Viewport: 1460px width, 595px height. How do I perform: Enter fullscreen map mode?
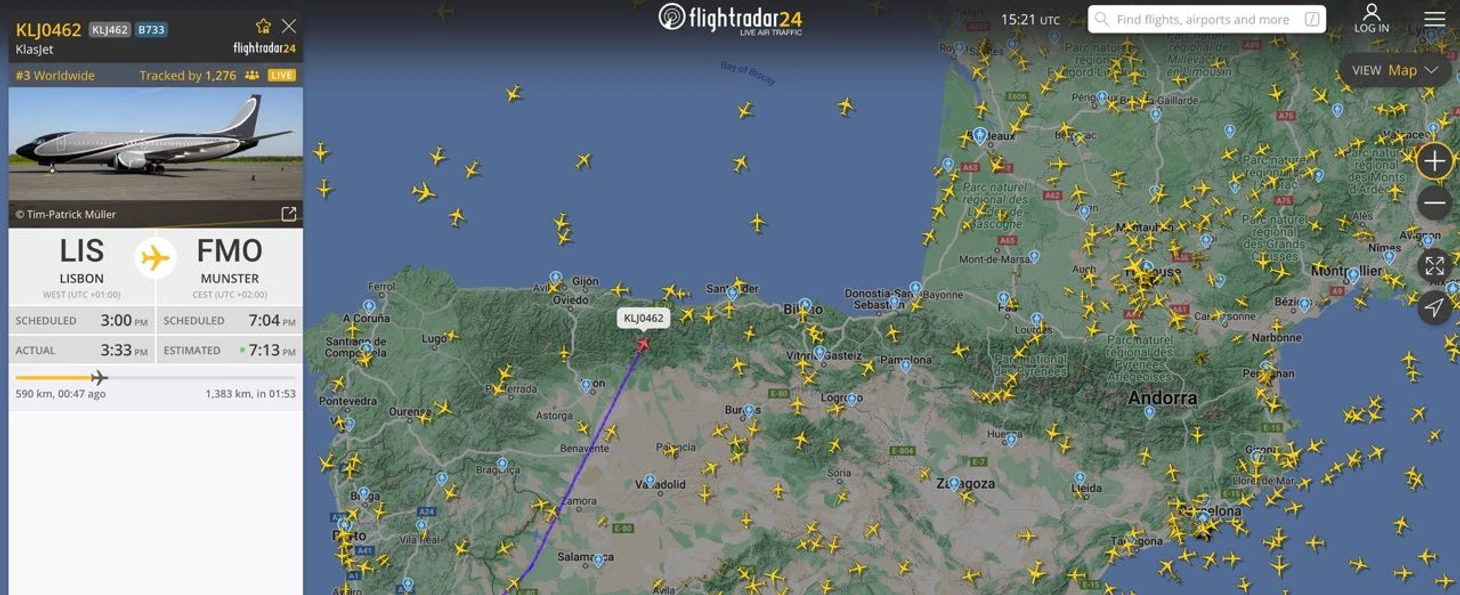tap(1434, 265)
